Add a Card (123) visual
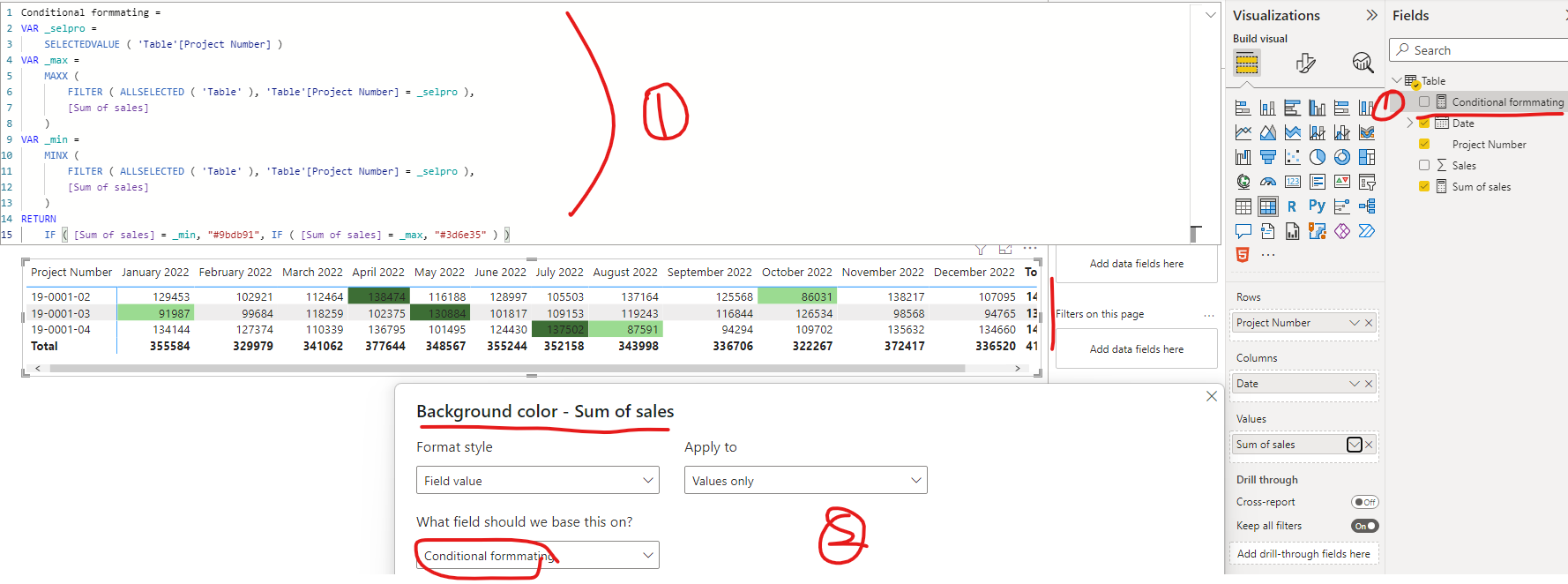The width and height of the screenshot is (1568, 584). tap(1292, 182)
